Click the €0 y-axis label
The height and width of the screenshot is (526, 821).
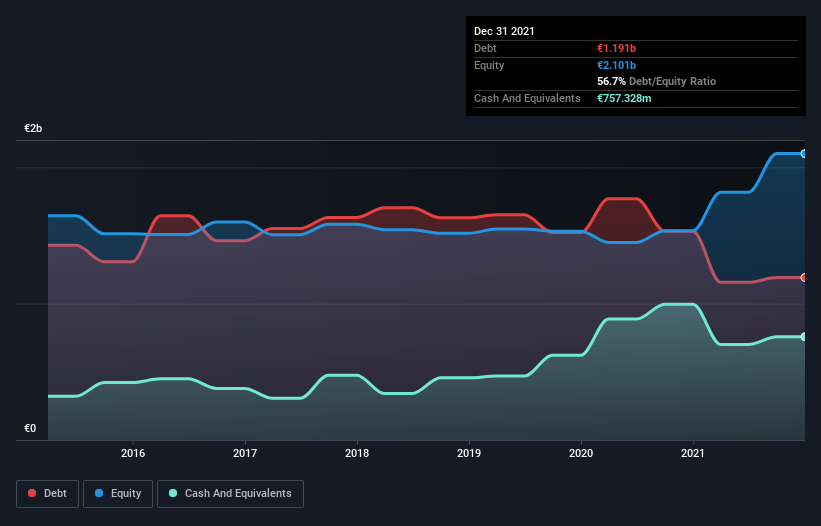click(30, 428)
